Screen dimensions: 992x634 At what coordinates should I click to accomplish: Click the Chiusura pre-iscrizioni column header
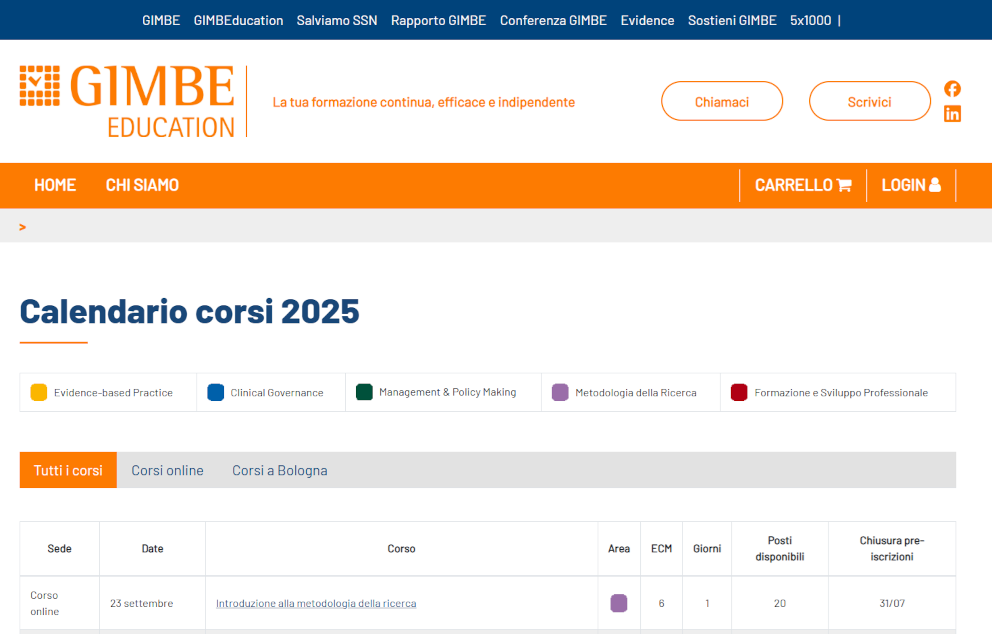point(891,549)
